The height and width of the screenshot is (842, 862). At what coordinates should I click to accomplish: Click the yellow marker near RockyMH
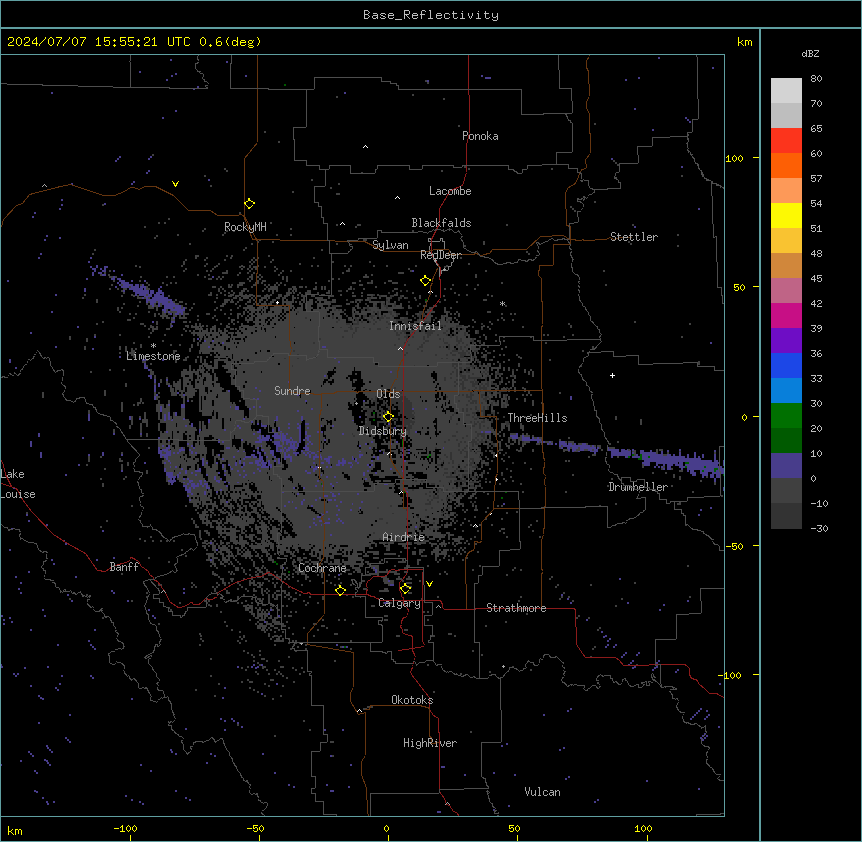(249, 204)
